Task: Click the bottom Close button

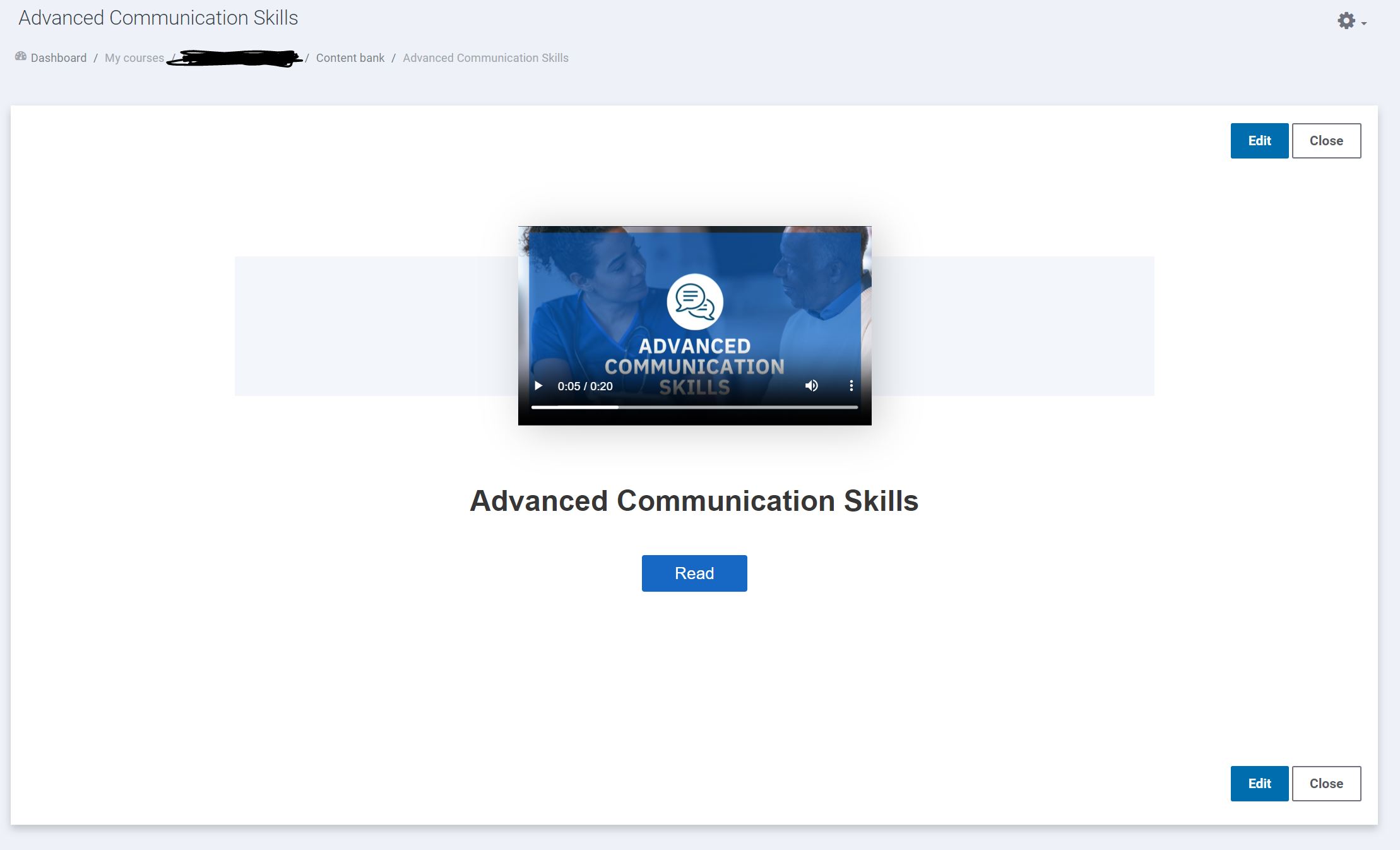Action: (1326, 784)
